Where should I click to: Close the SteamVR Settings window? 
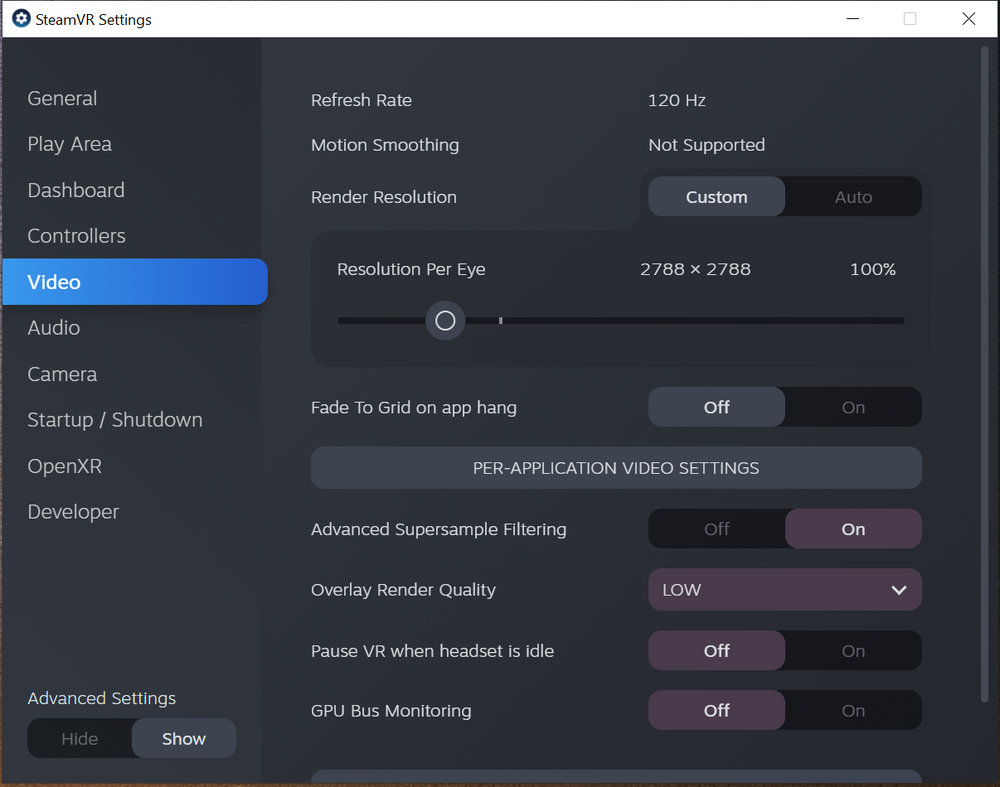968,19
